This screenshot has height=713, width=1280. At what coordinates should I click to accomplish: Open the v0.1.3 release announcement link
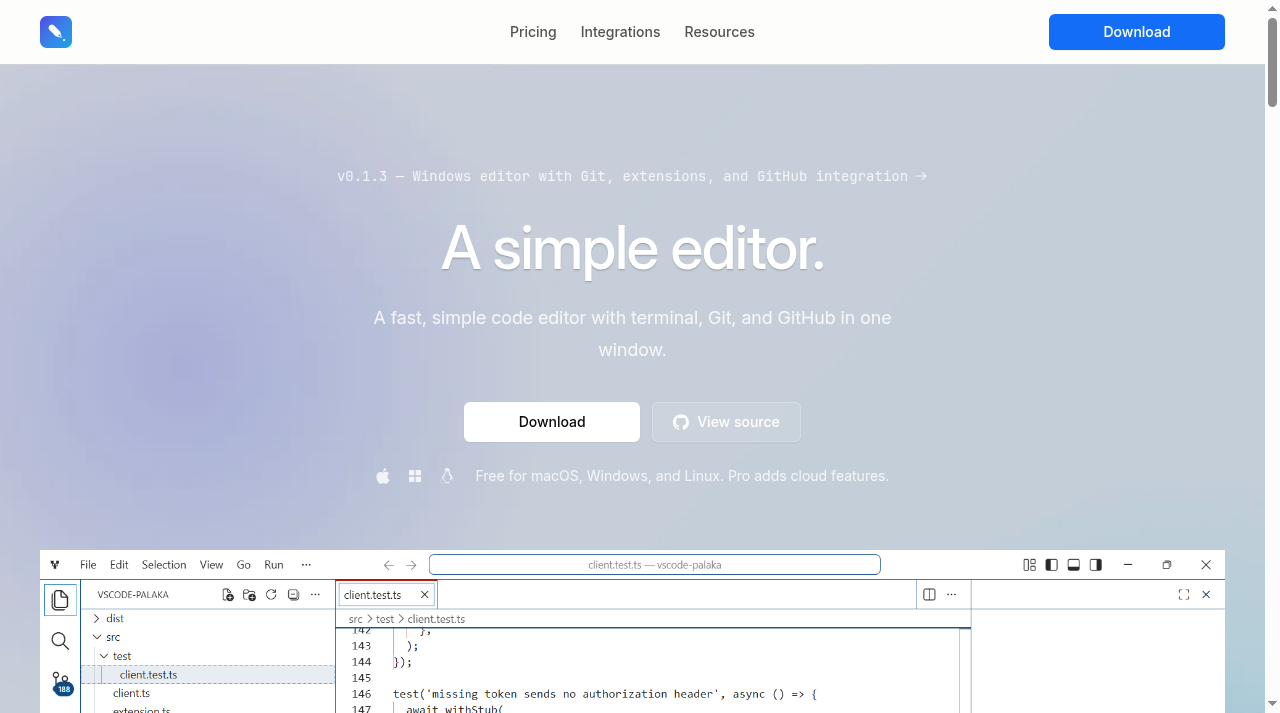[632, 176]
